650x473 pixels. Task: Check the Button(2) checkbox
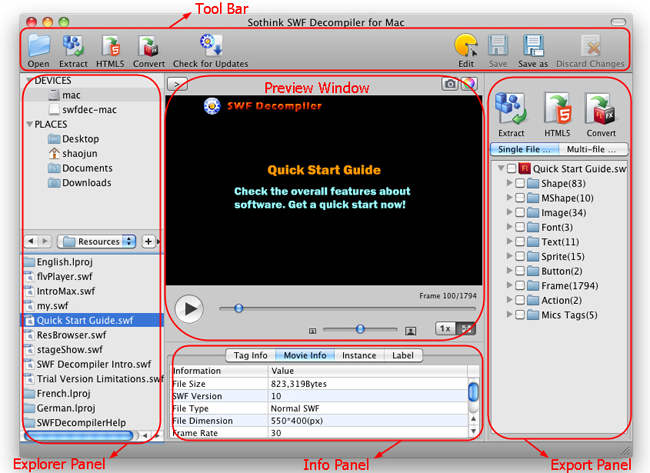tap(520, 271)
